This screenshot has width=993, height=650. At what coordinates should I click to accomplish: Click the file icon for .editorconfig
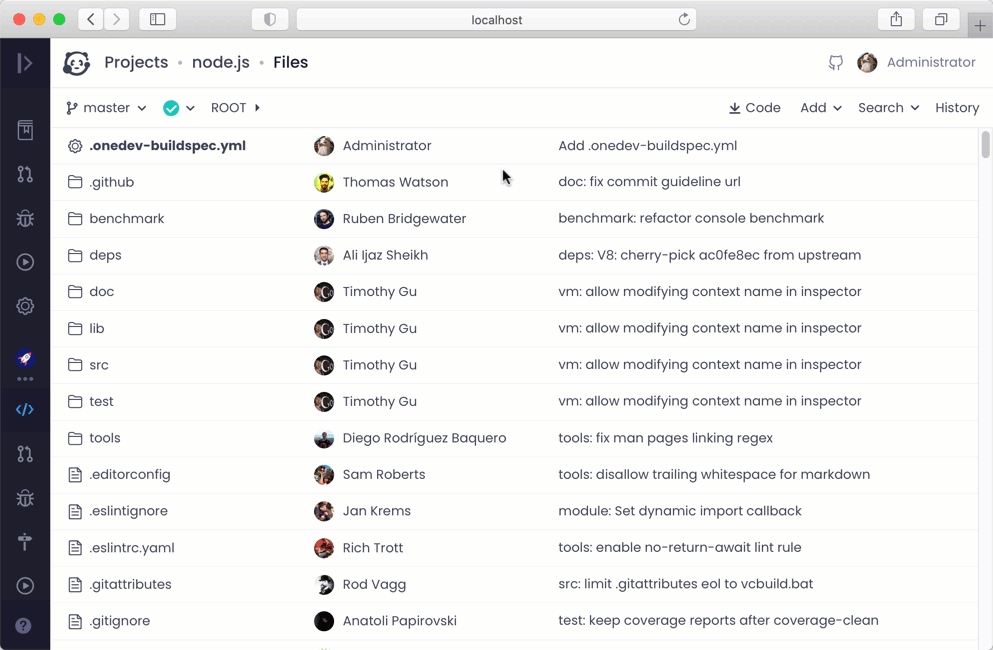[x=75, y=475]
